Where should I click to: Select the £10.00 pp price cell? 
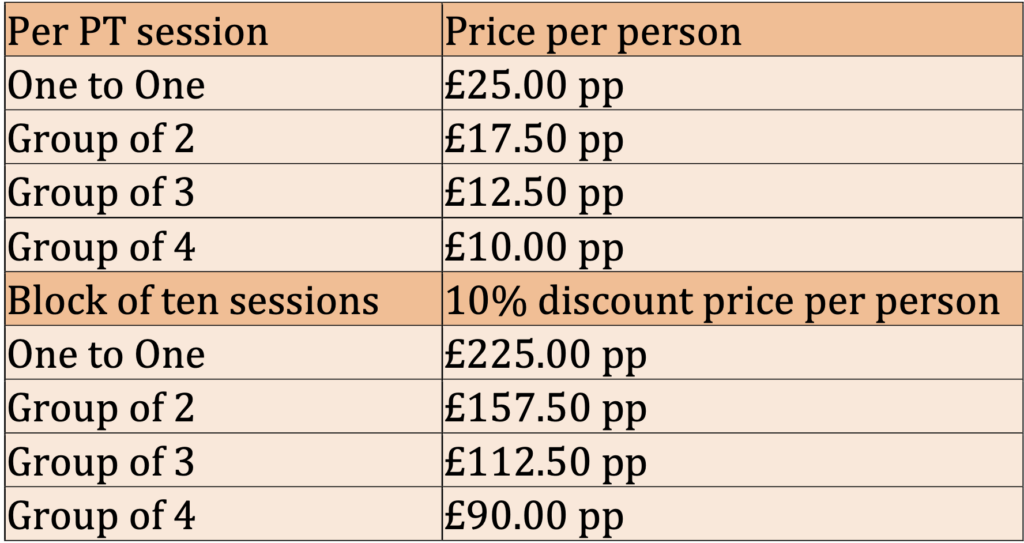tap(733, 244)
